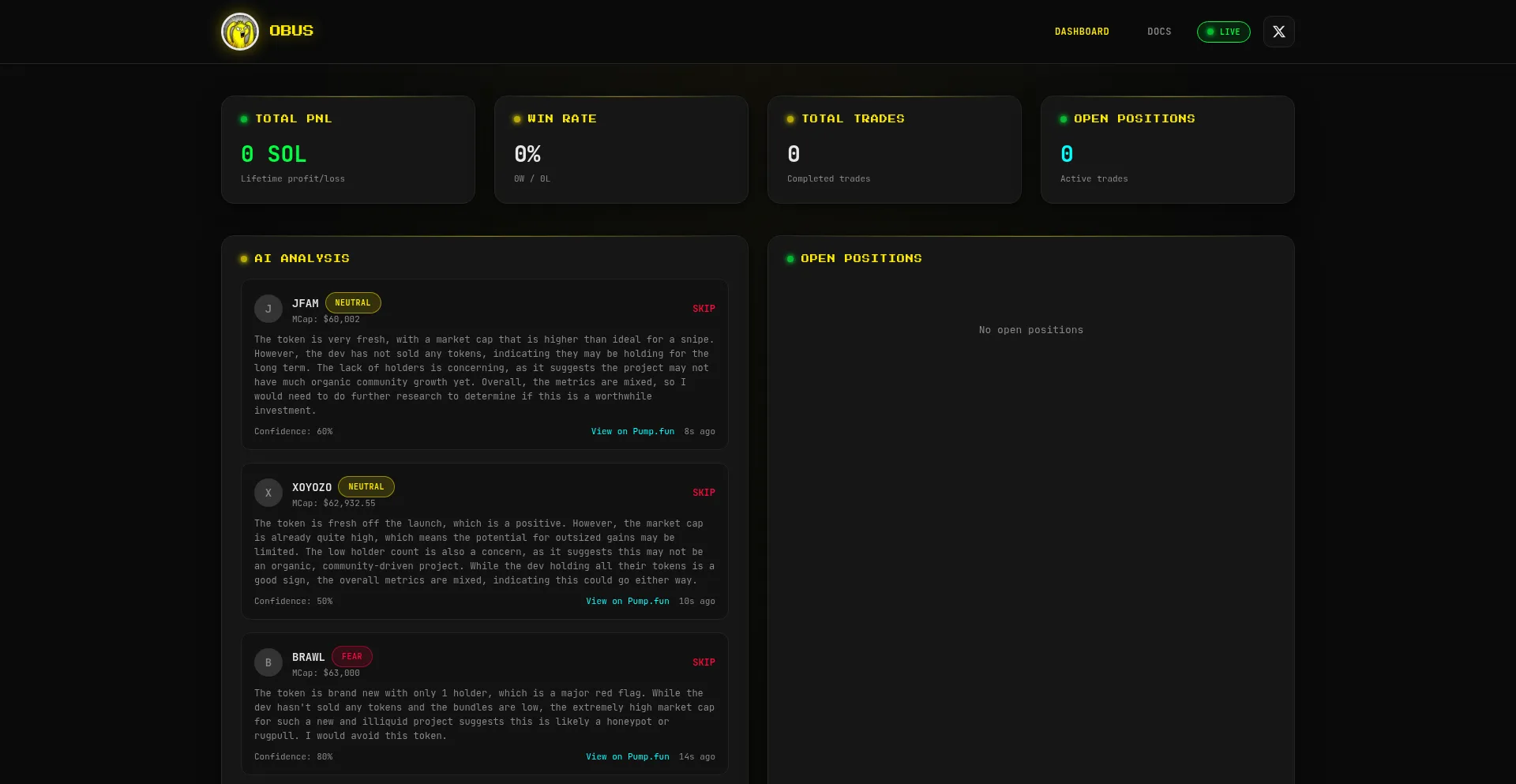Select the Win Rate stat card
The height and width of the screenshot is (784, 1516).
[x=621, y=150]
